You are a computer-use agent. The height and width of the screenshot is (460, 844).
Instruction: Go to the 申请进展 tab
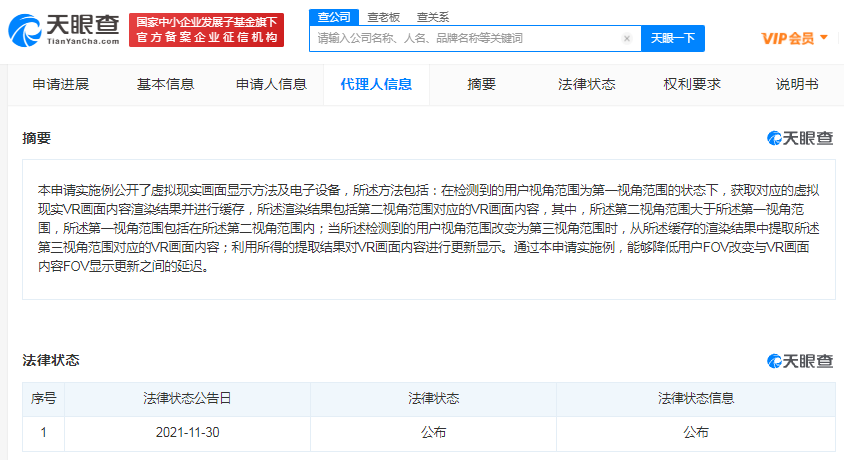60,84
